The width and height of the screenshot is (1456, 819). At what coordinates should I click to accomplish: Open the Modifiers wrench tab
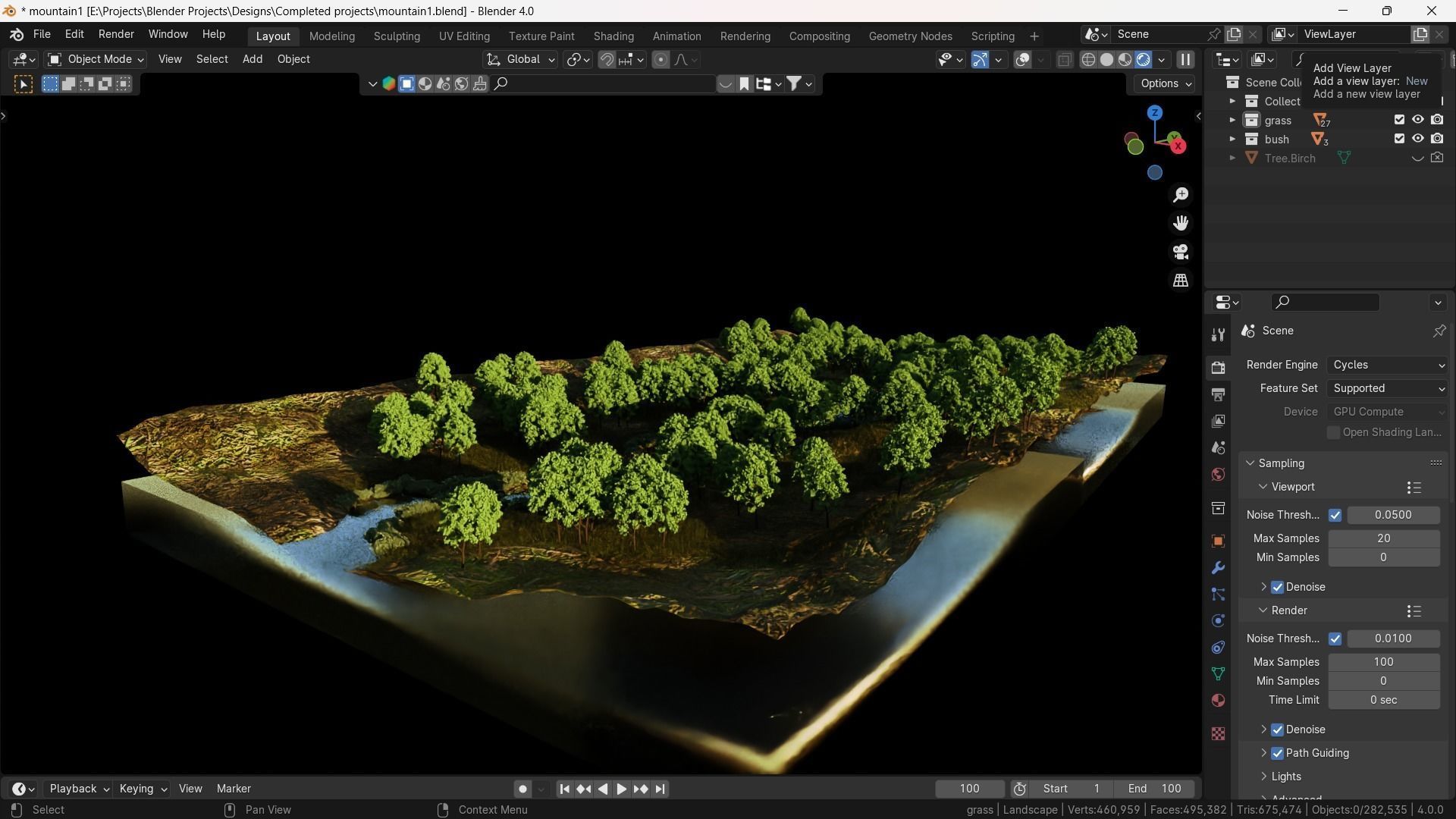[x=1218, y=568]
